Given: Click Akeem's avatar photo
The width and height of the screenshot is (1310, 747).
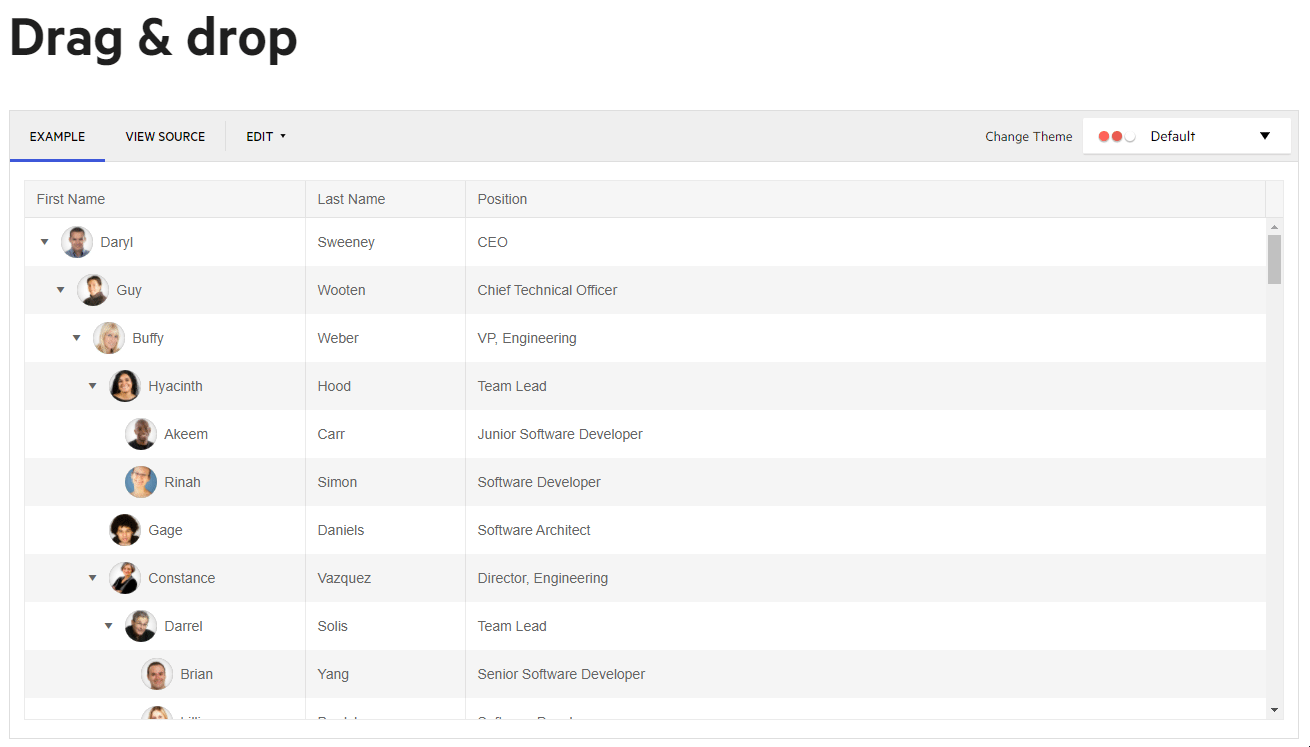Looking at the screenshot, I should pos(141,434).
